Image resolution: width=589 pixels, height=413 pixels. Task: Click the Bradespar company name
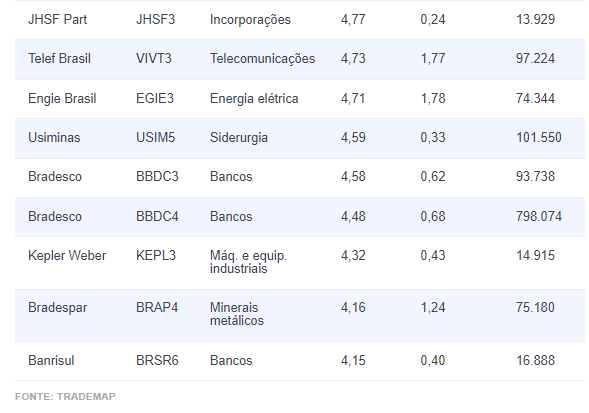click(x=57, y=307)
